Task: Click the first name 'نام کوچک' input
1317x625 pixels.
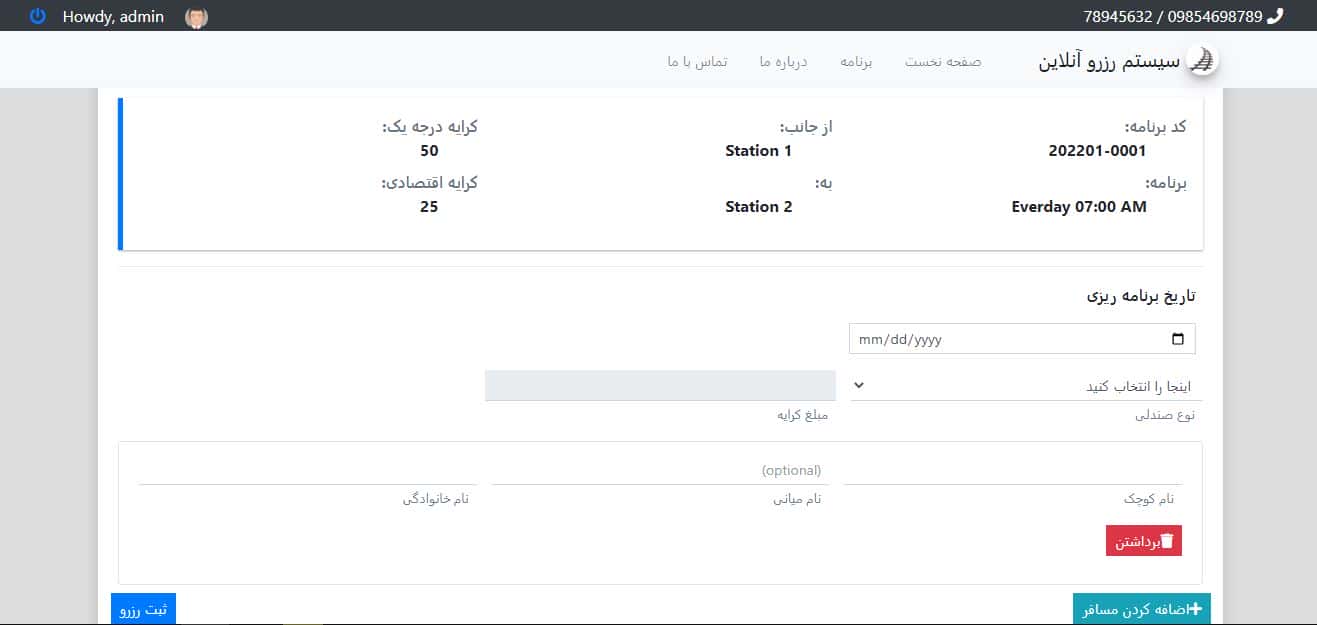Action: 1013,470
